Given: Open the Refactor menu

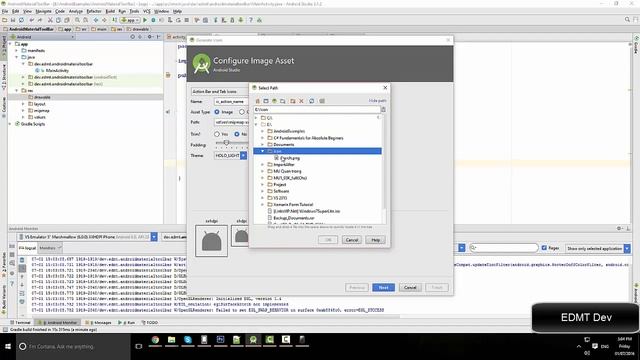Looking at the screenshot, I should pyautogui.click(x=94, y=11).
